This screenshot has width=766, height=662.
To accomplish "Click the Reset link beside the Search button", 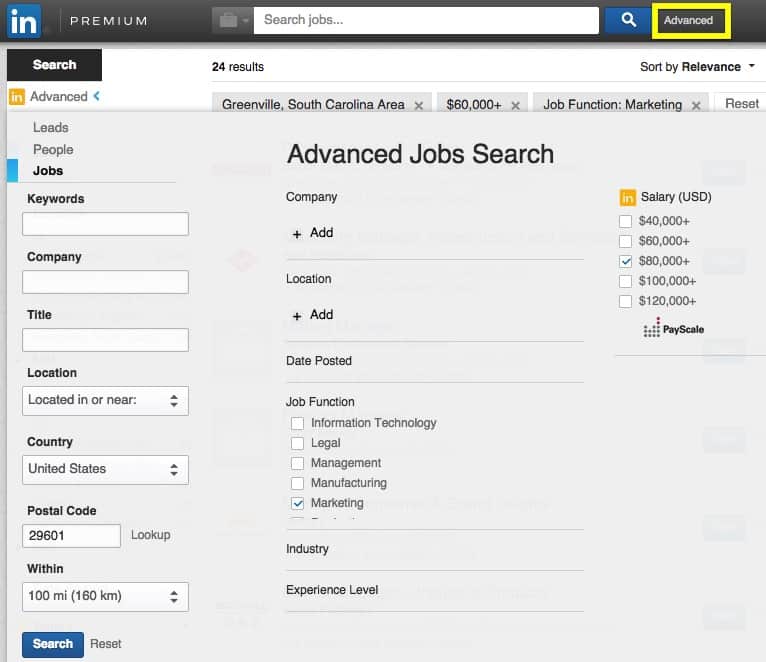I will click(x=106, y=644).
